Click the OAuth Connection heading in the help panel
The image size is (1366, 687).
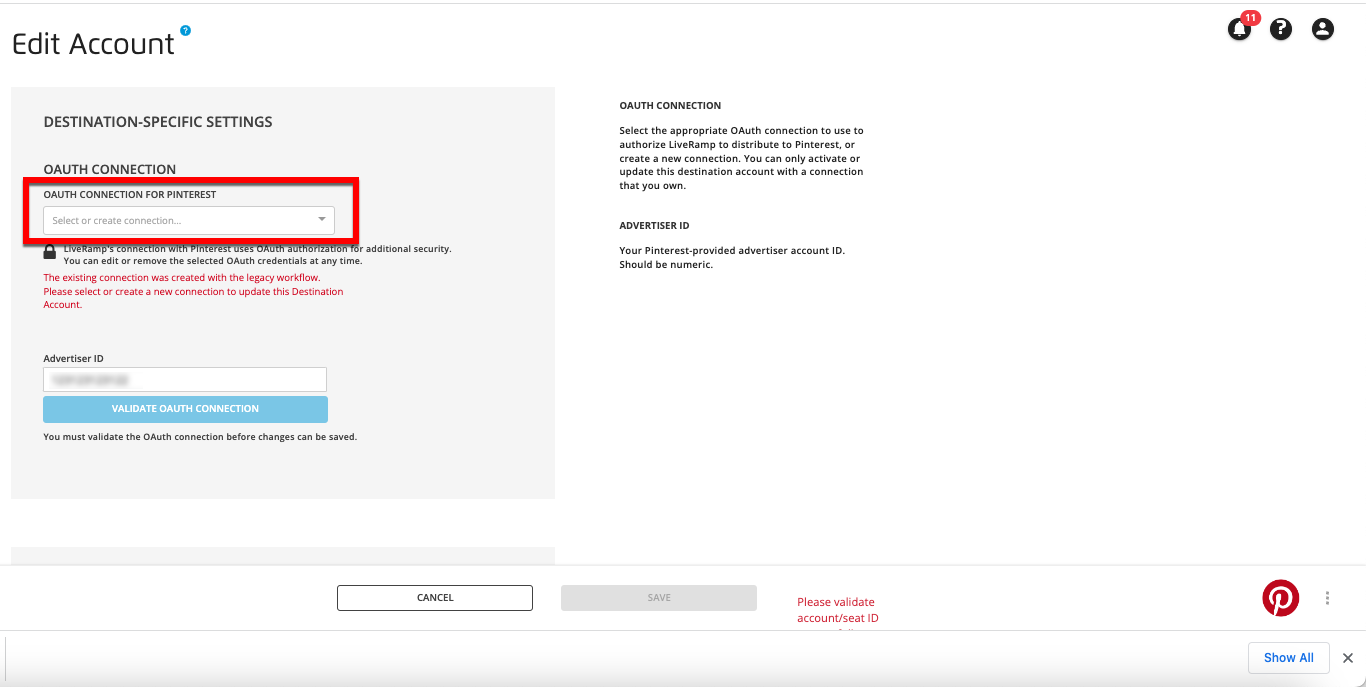670,106
